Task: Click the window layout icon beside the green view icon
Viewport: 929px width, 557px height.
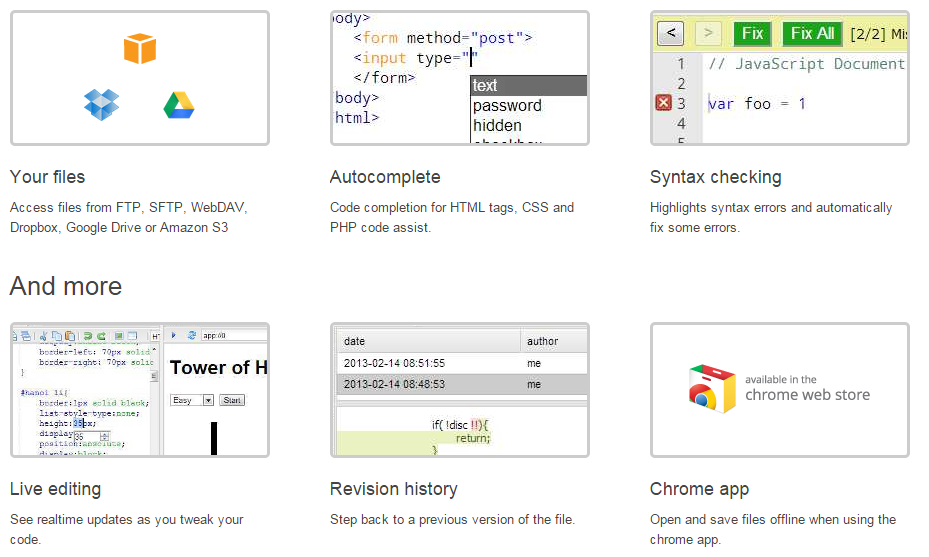Action: click(x=132, y=336)
